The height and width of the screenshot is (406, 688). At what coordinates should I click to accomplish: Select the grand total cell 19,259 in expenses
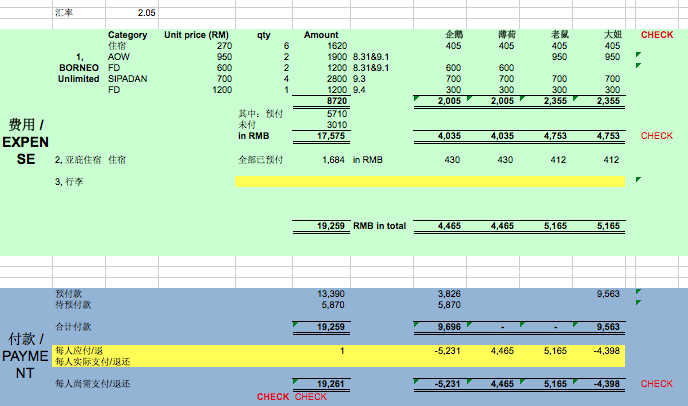(x=331, y=226)
